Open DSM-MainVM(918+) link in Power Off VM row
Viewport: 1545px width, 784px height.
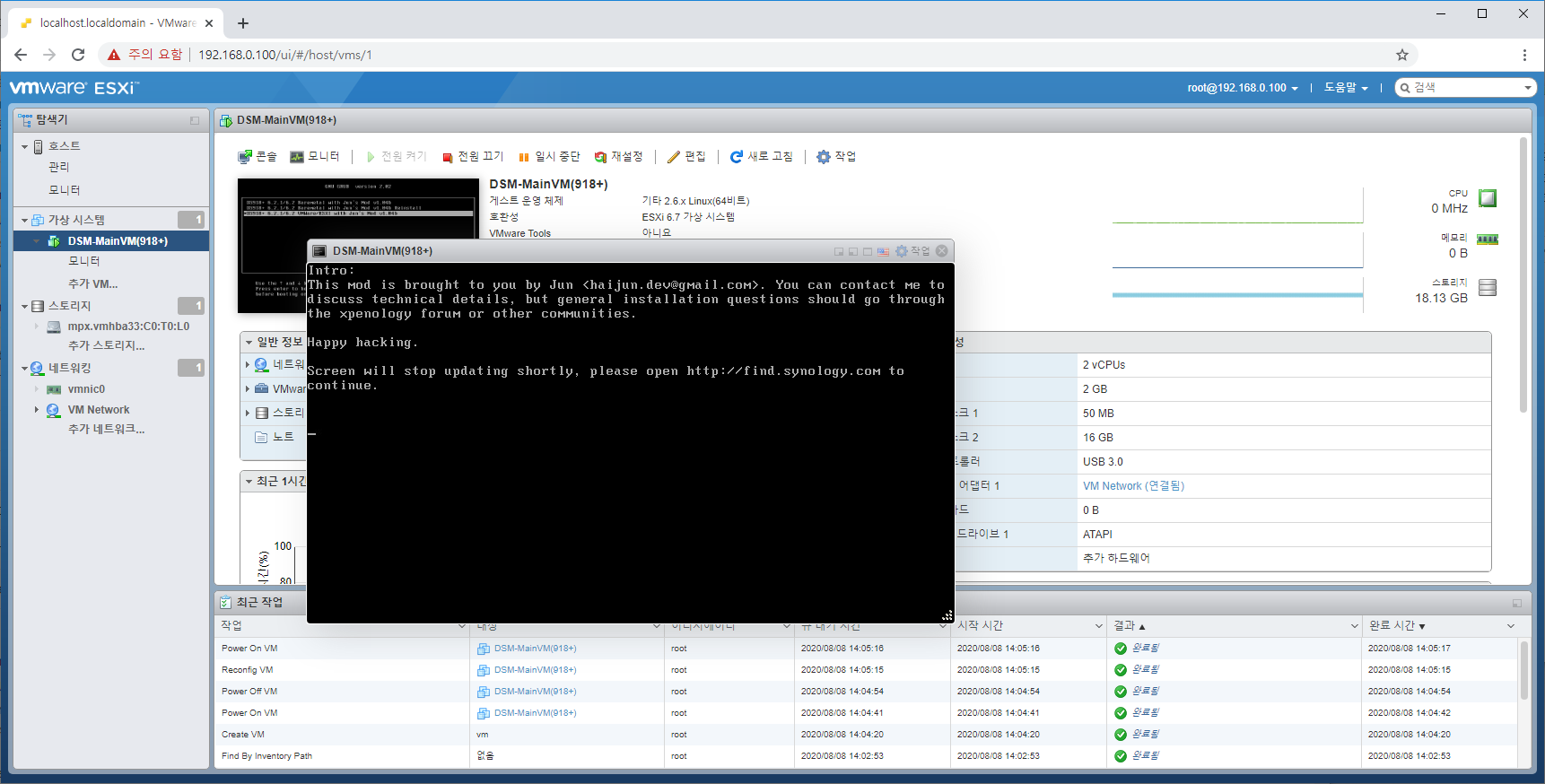(535, 692)
